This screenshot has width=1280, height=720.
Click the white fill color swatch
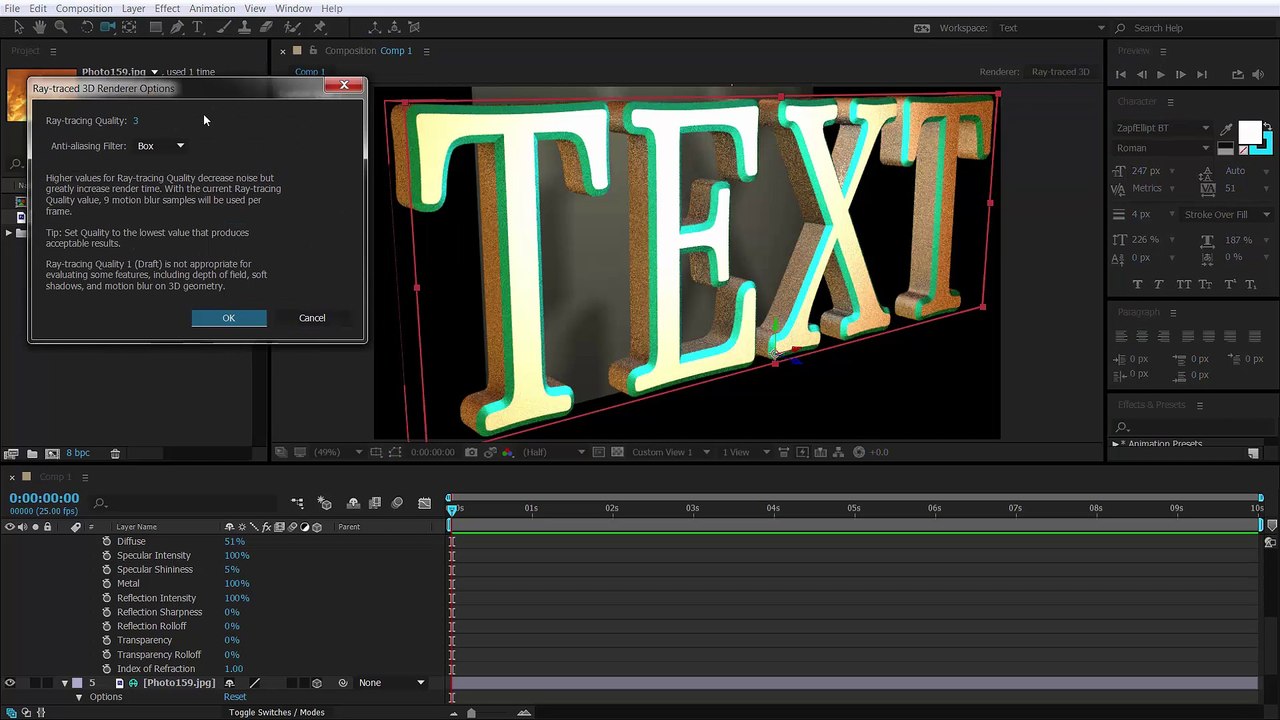coord(1250,132)
